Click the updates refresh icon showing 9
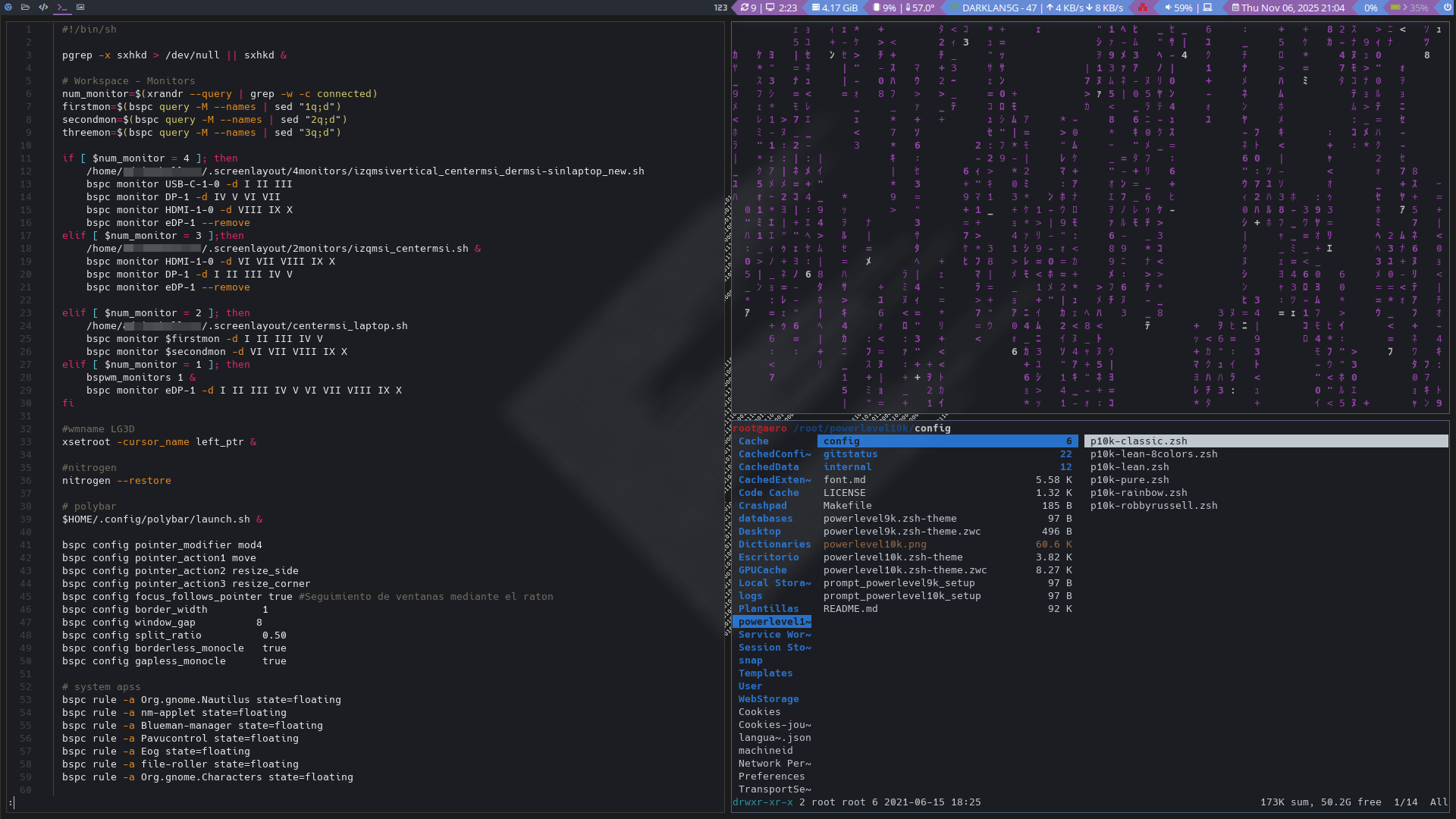Image resolution: width=1456 pixels, height=819 pixels. point(748,8)
